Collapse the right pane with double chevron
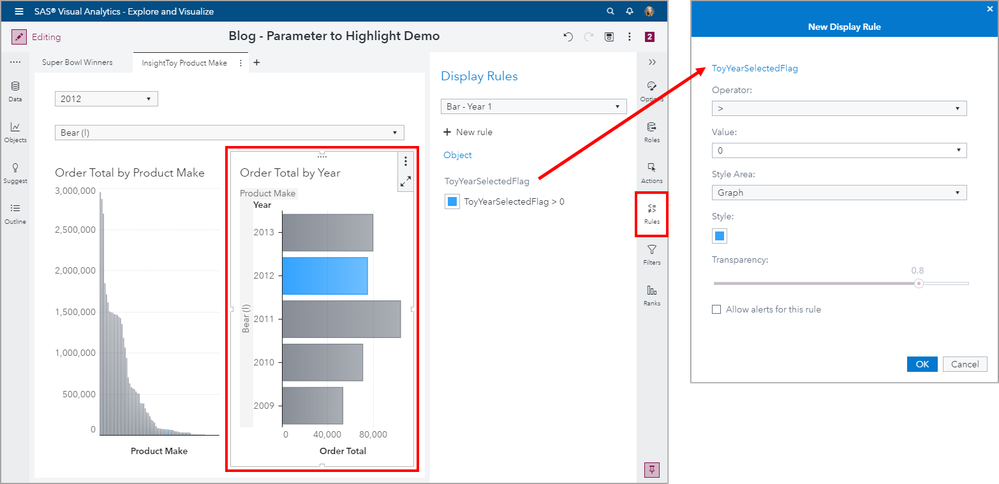Image resolution: width=999 pixels, height=484 pixels. coord(652,62)
